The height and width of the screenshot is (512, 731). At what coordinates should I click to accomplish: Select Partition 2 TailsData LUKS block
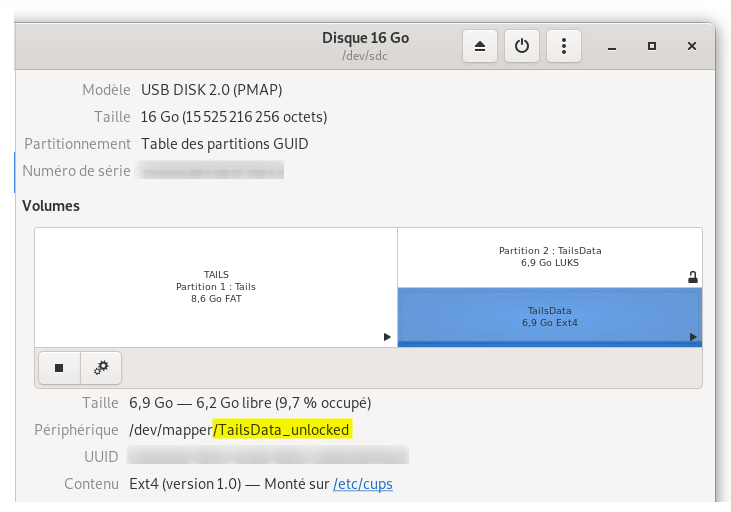click(549, 257)
